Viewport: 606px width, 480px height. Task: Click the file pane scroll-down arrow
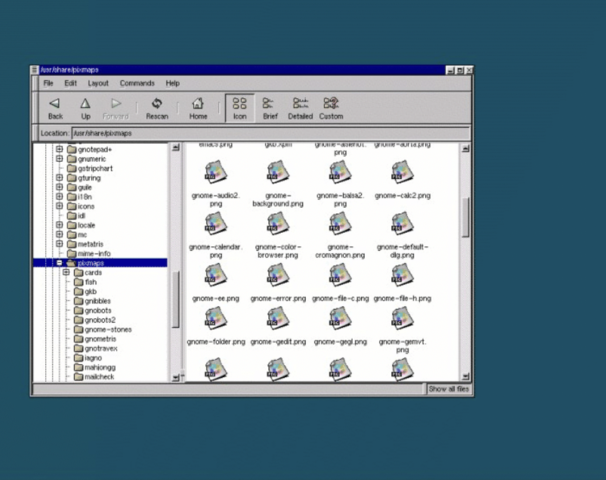pyautogui.click(x=466, y=376)
